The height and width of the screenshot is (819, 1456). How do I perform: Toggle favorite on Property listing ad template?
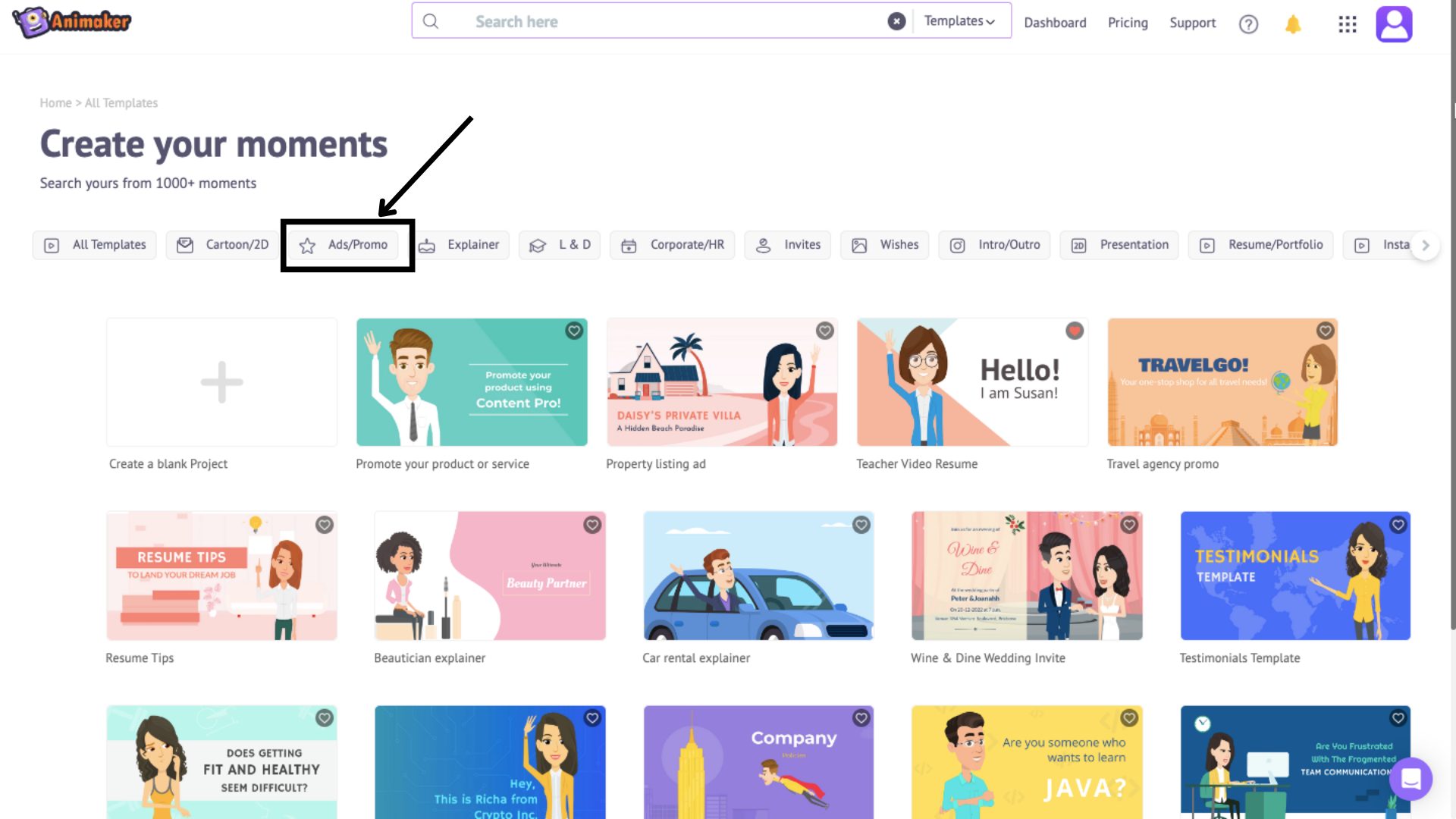pos(824,330)
